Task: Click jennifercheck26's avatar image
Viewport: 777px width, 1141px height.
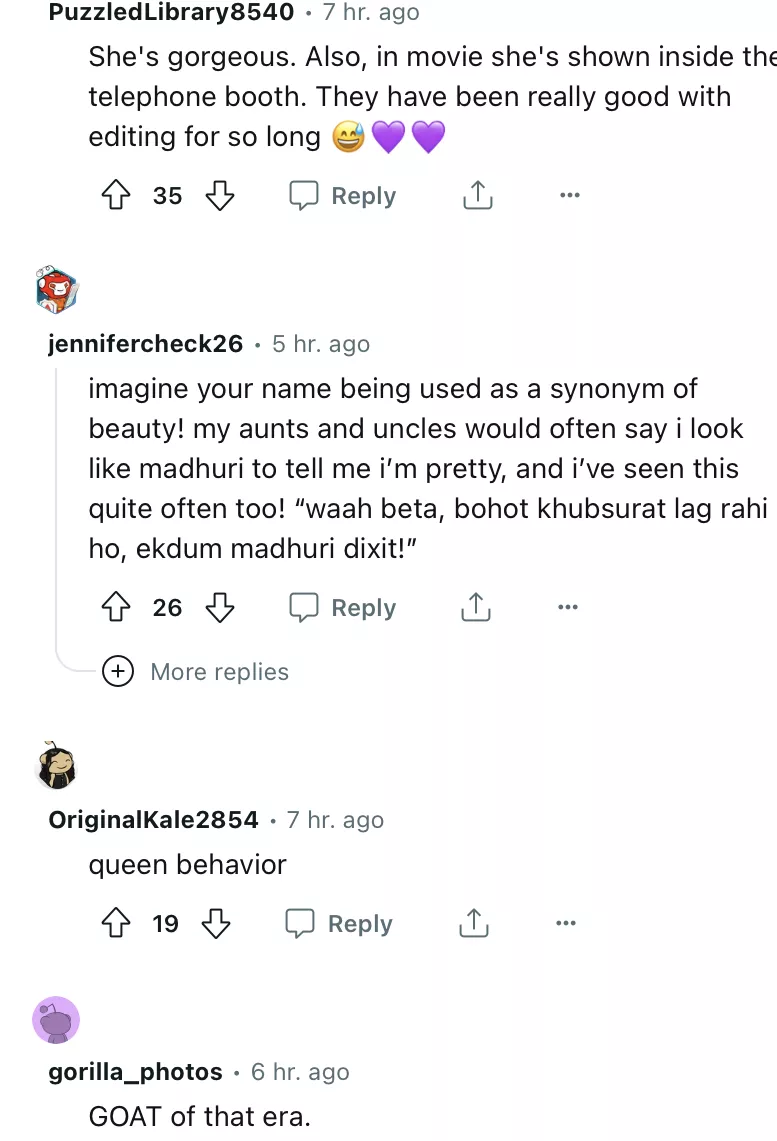Action: (x=56, y=291)
